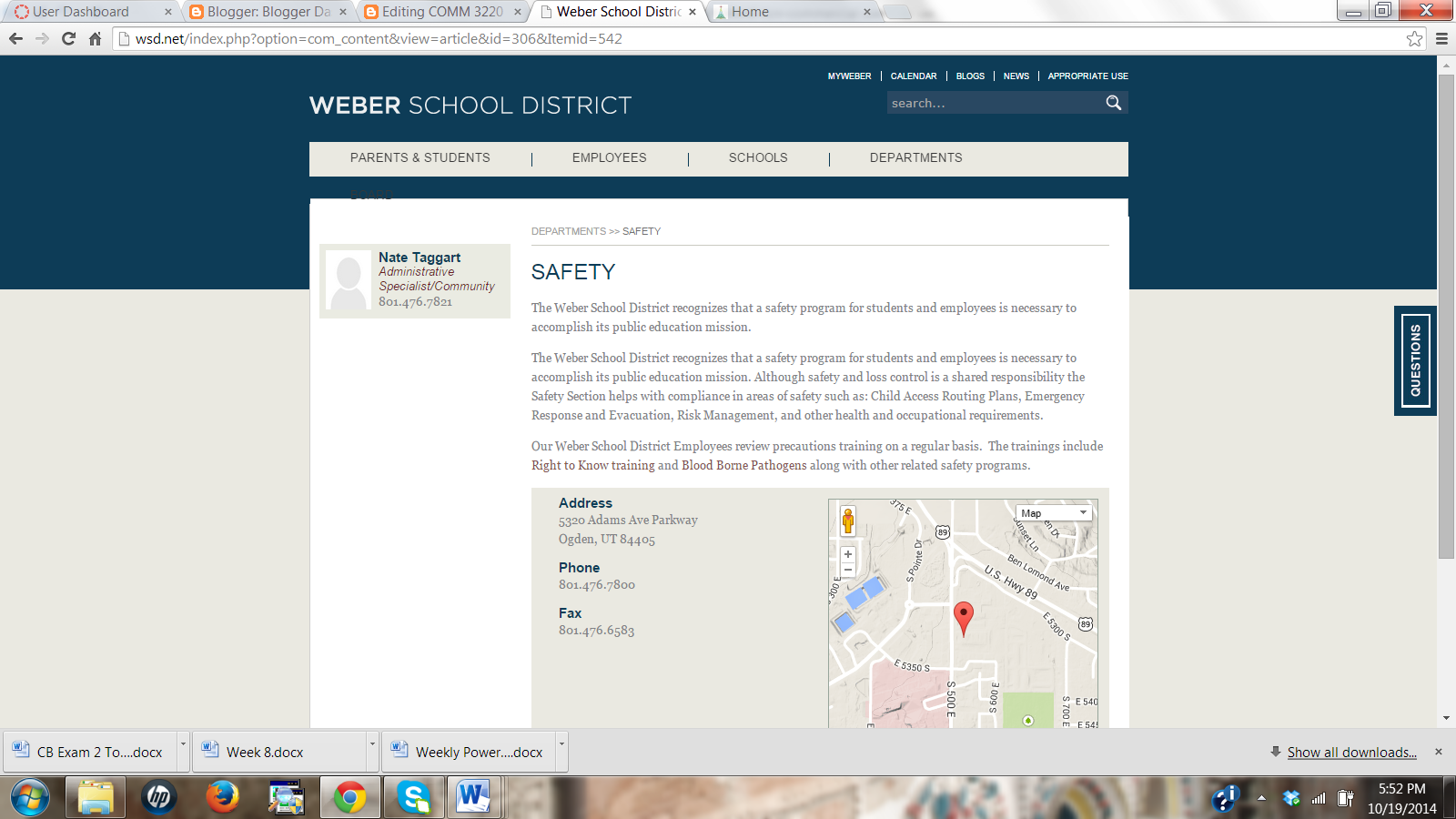
Task: Zoom out on the map
Action: (x=848, y=570)
